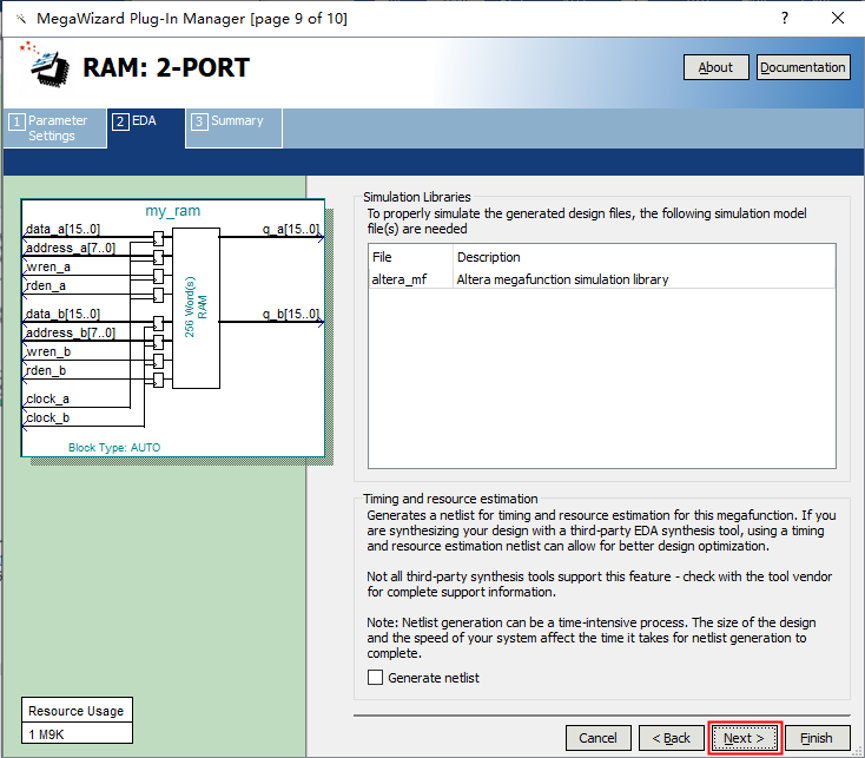
Task: Click the 256 Word(s) RAM block in diagram
Action: click(196, 308)
